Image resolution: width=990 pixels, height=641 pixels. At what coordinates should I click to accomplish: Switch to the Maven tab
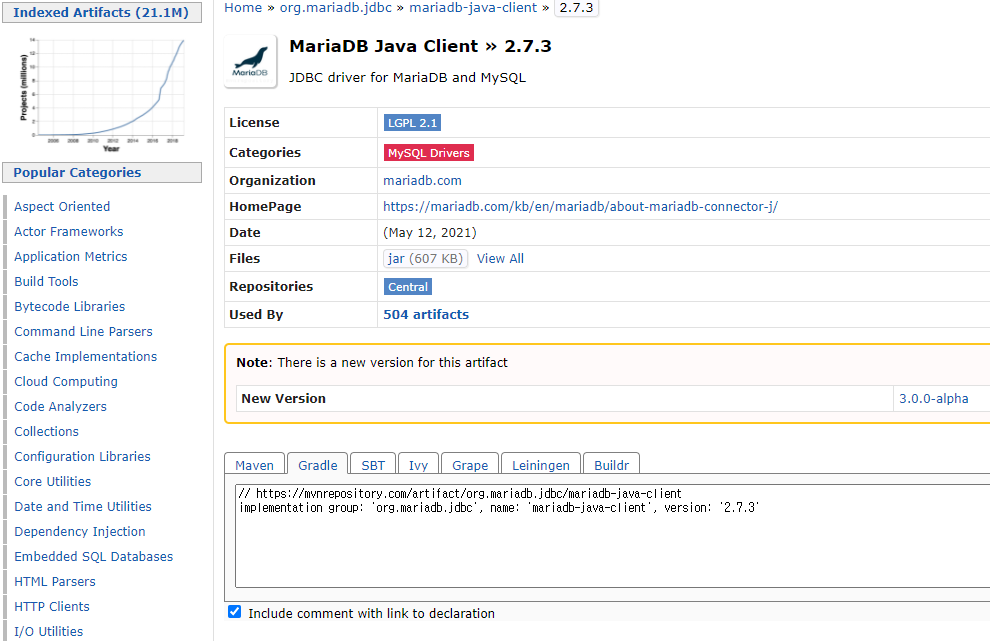(254, 465)
